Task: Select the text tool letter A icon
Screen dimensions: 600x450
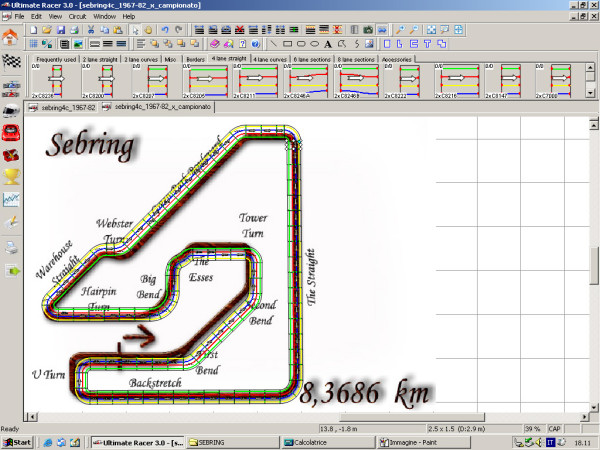Action: 328,44
